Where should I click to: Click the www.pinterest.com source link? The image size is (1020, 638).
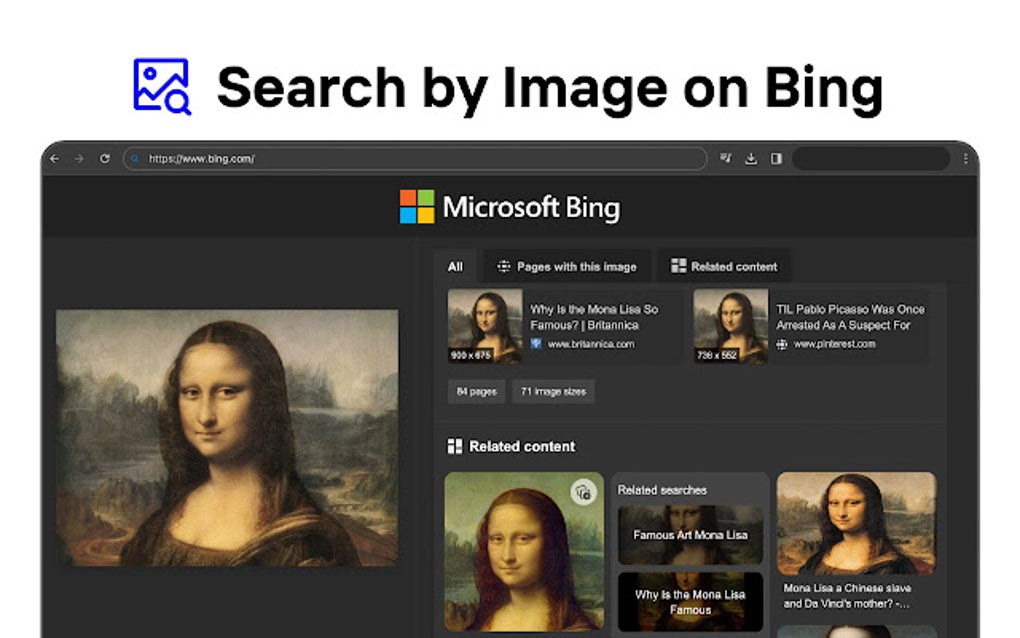pos(835,344)
